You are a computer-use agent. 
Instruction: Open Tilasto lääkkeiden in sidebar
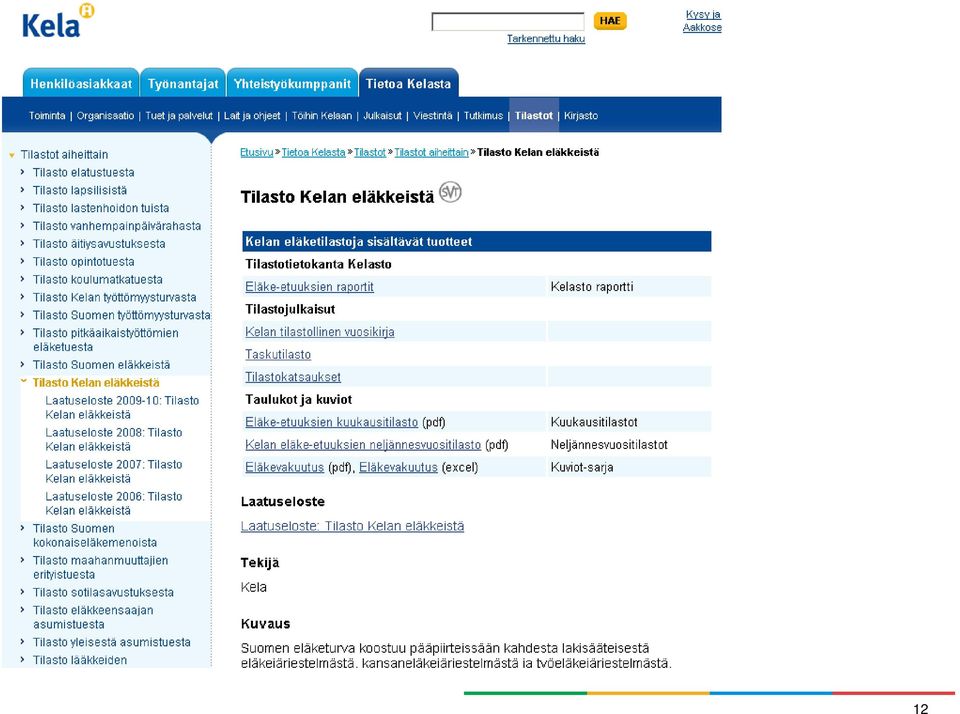[x=80, y=660]
